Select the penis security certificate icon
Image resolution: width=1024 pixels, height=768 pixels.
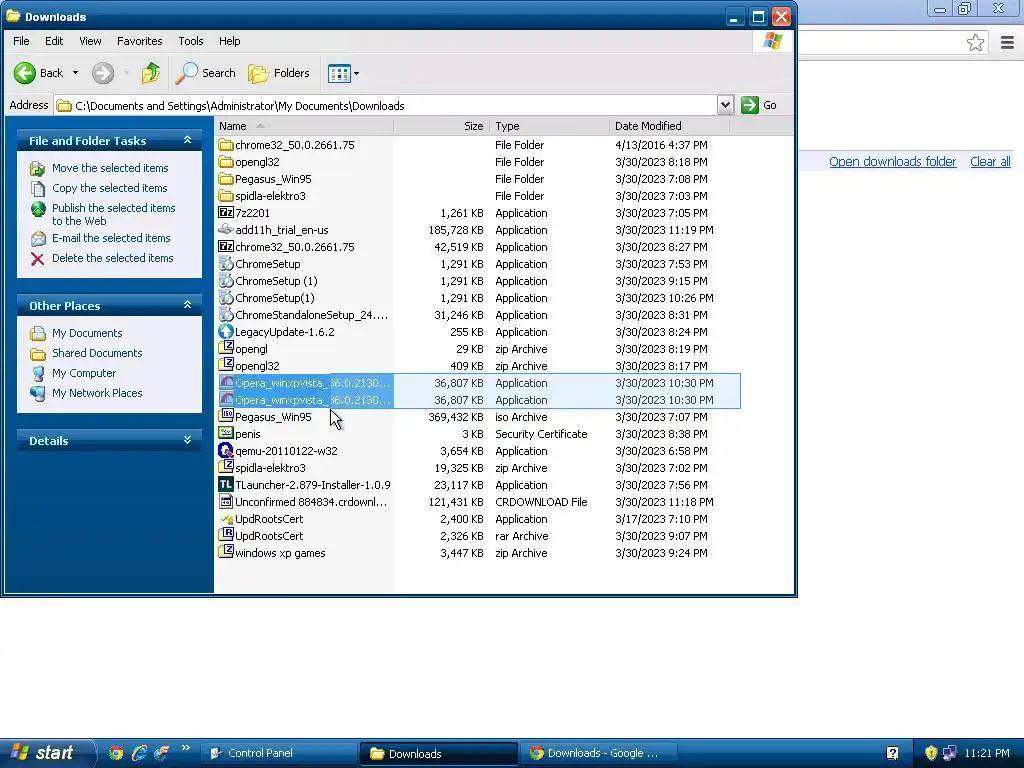pos(226,434)
